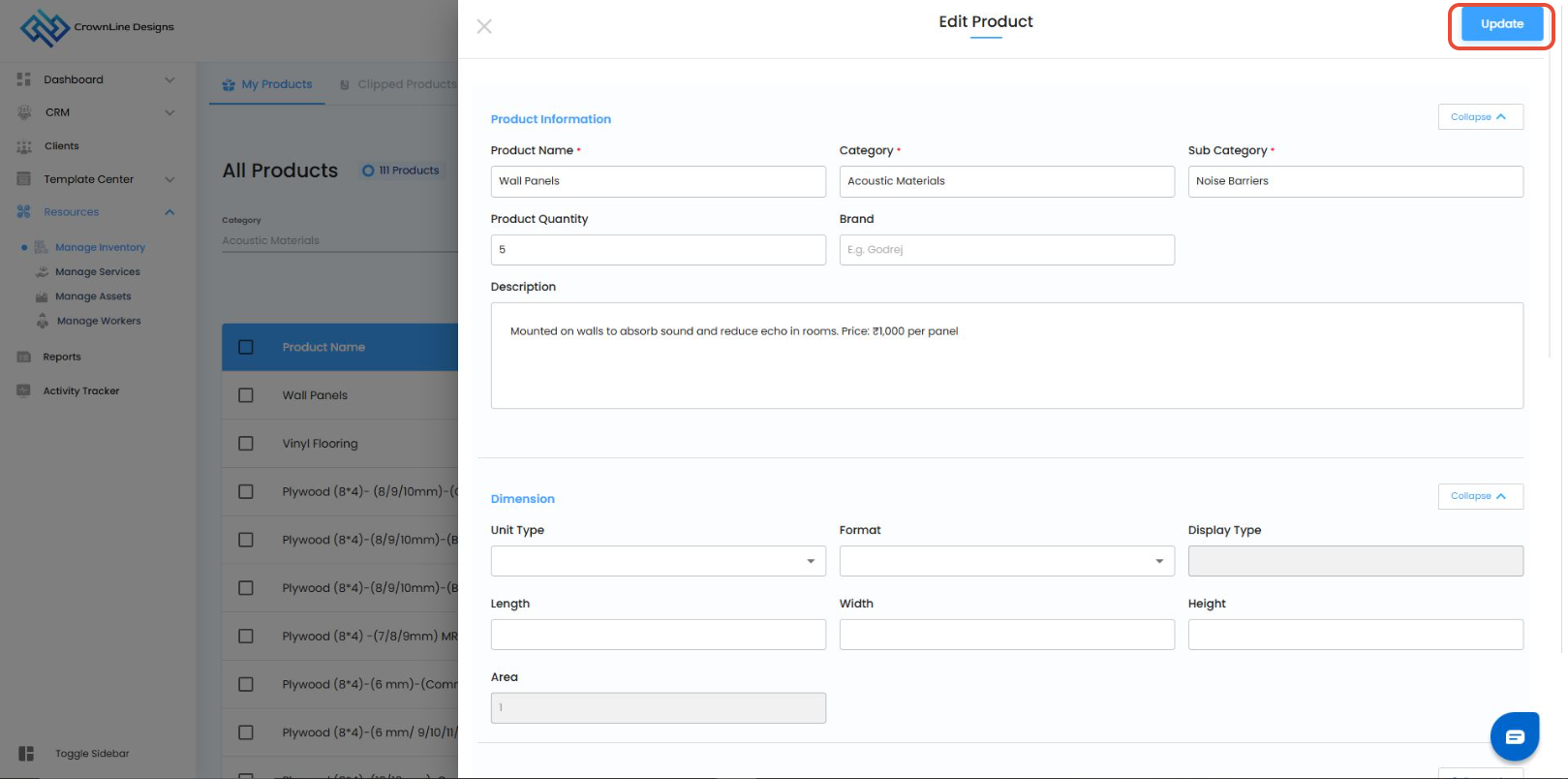1568x779 pixels.
Task: Click the Dashboard sidebar icon
Action: pos(24,79)
